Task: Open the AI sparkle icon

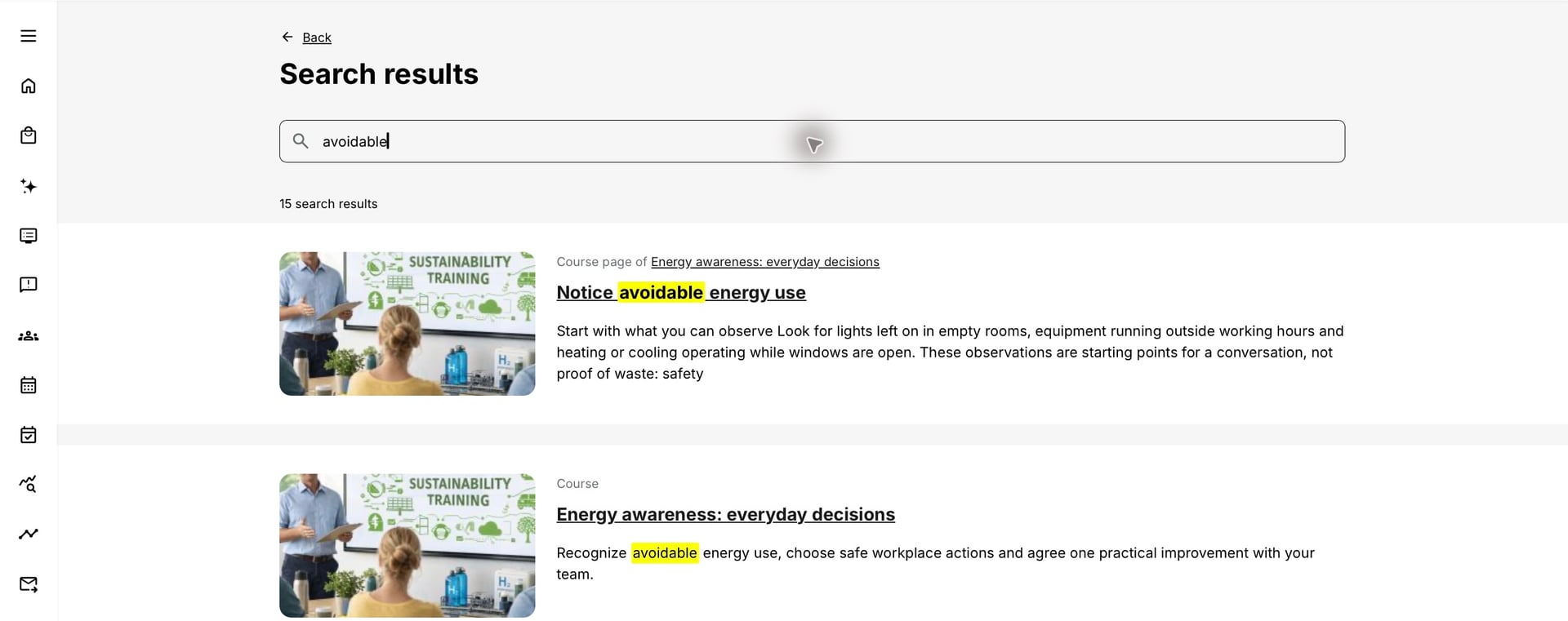Action: coord(29,186)
